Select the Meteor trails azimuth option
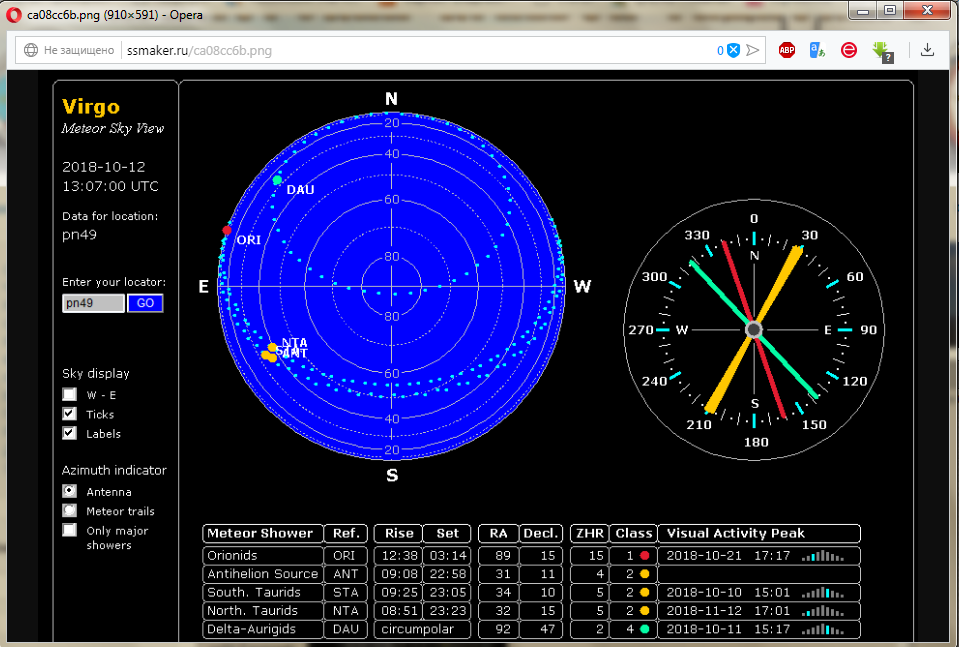 click(x=70, y=511)
